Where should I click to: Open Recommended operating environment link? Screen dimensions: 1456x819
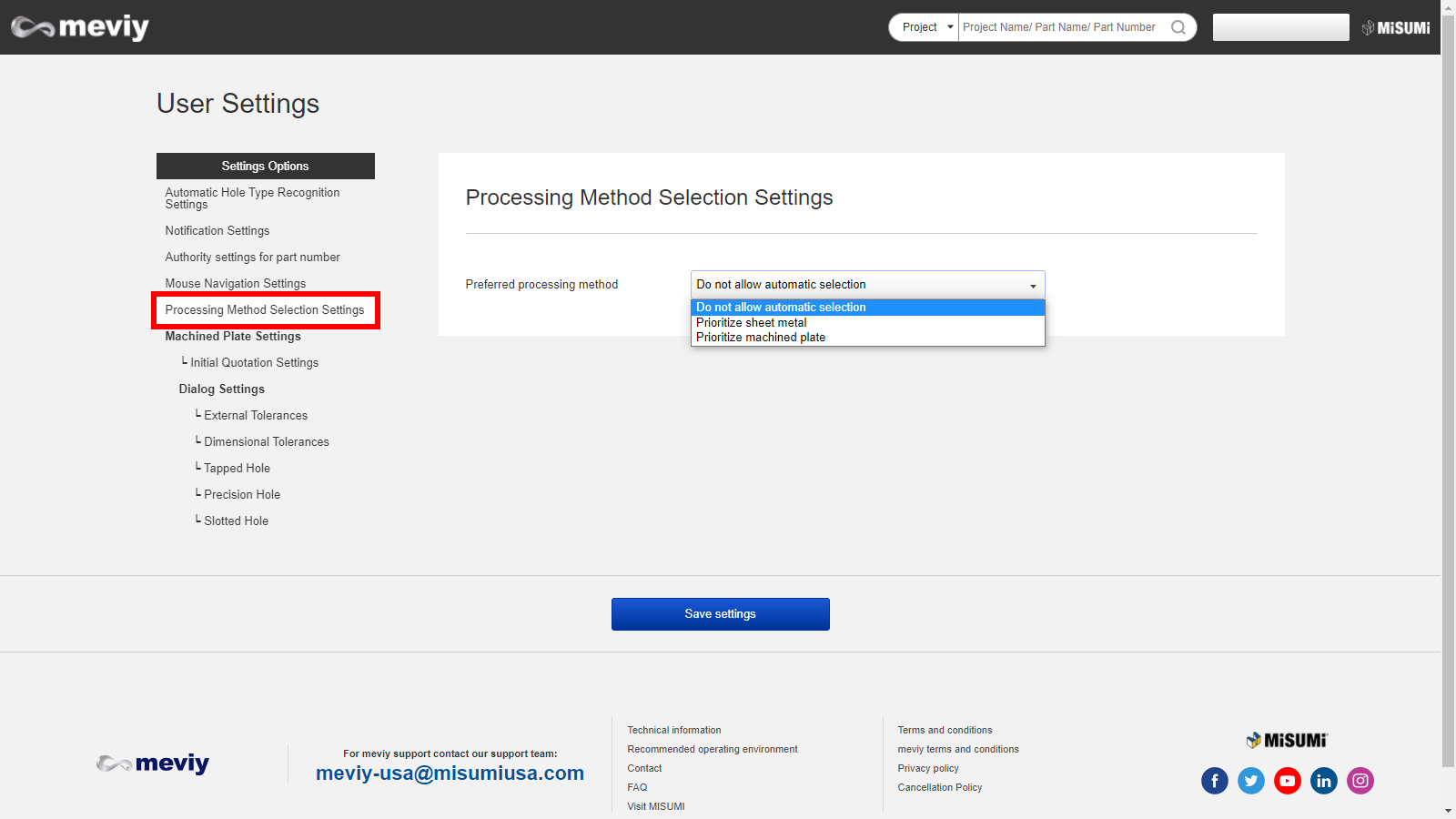tap(713, 750)
